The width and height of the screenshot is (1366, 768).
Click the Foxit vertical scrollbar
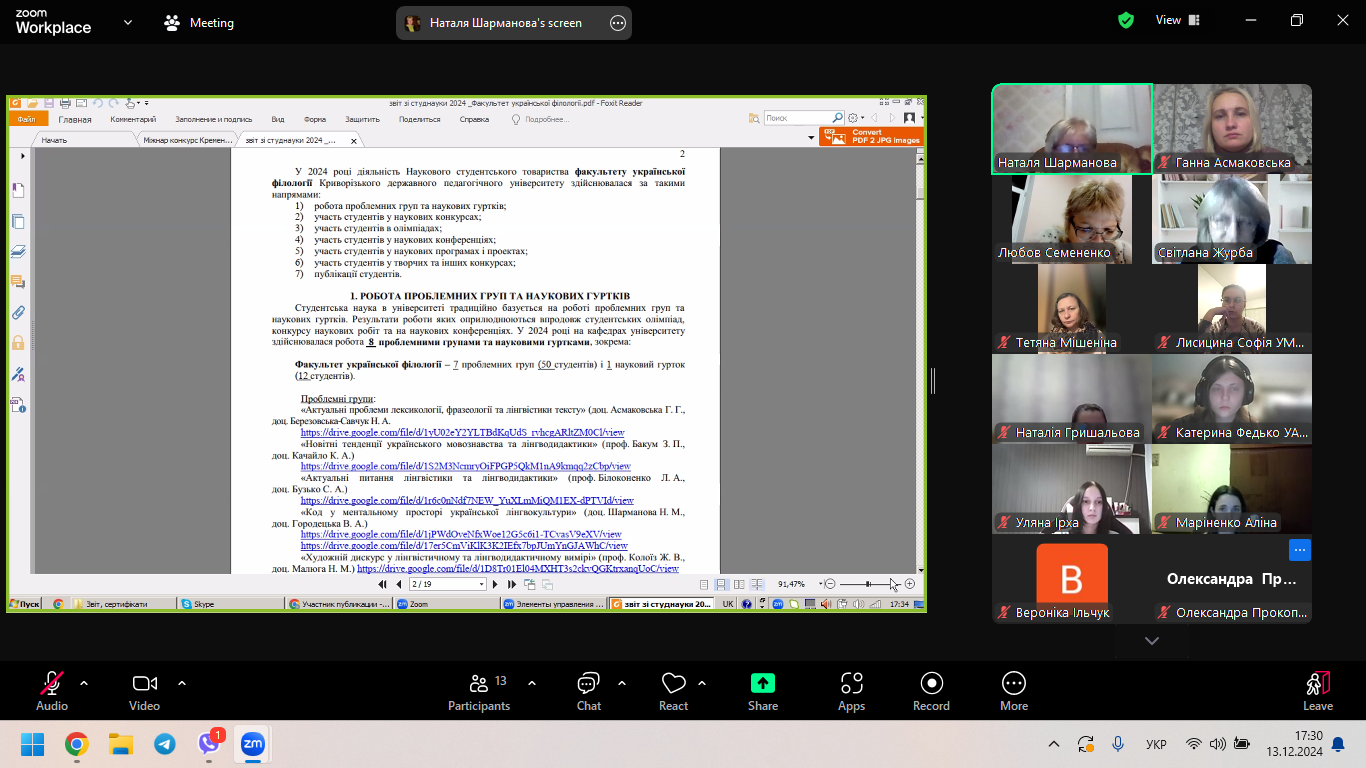[921, 360]
